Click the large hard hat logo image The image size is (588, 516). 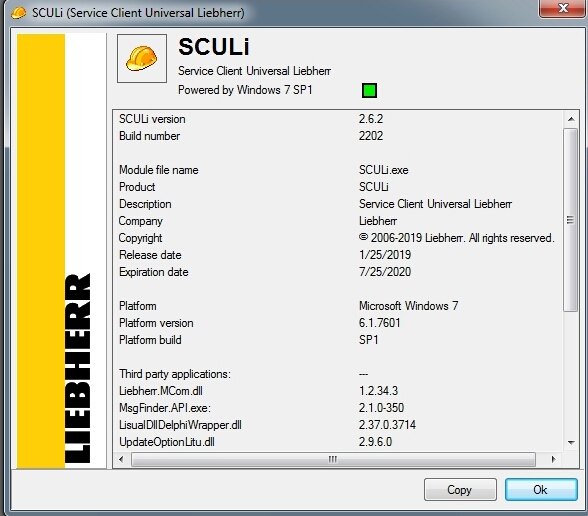(x=142, y=58)
